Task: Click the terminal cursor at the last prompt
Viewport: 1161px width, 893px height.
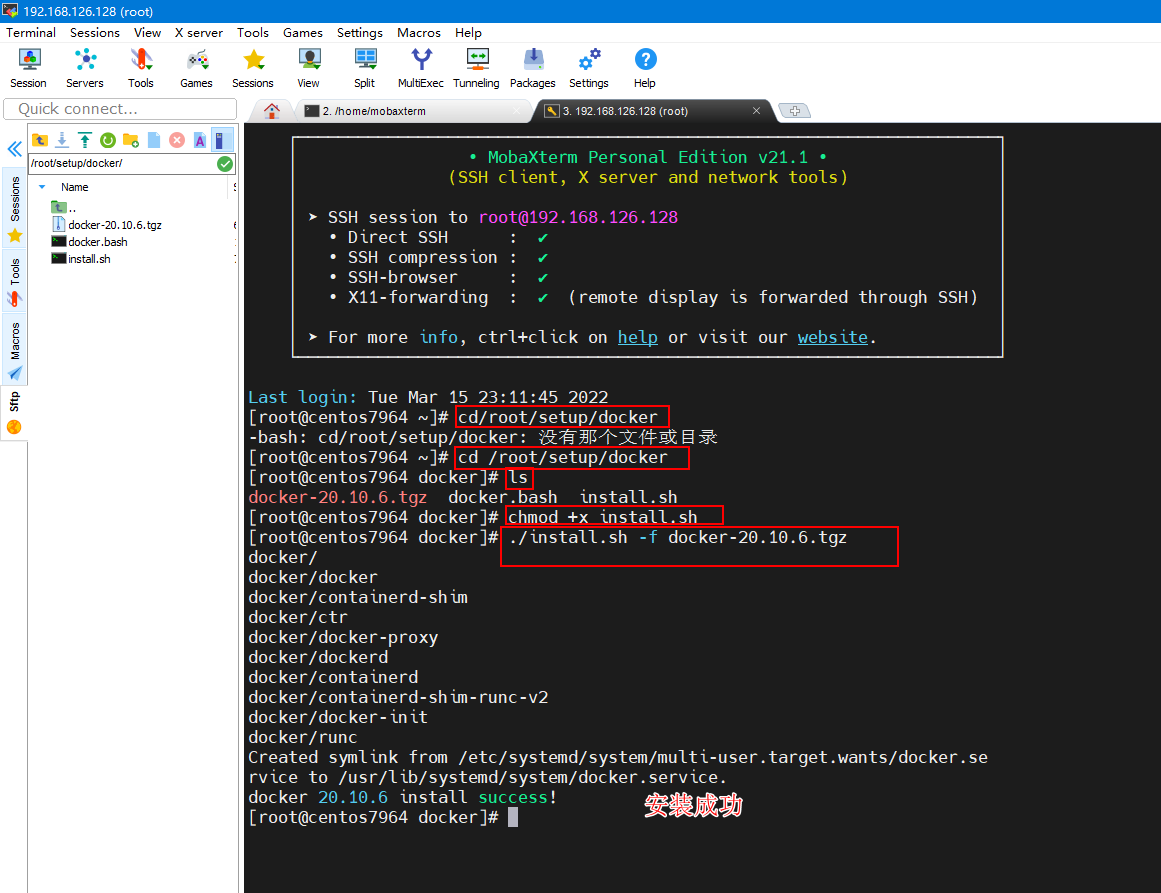Action: (x=512, y=817)
